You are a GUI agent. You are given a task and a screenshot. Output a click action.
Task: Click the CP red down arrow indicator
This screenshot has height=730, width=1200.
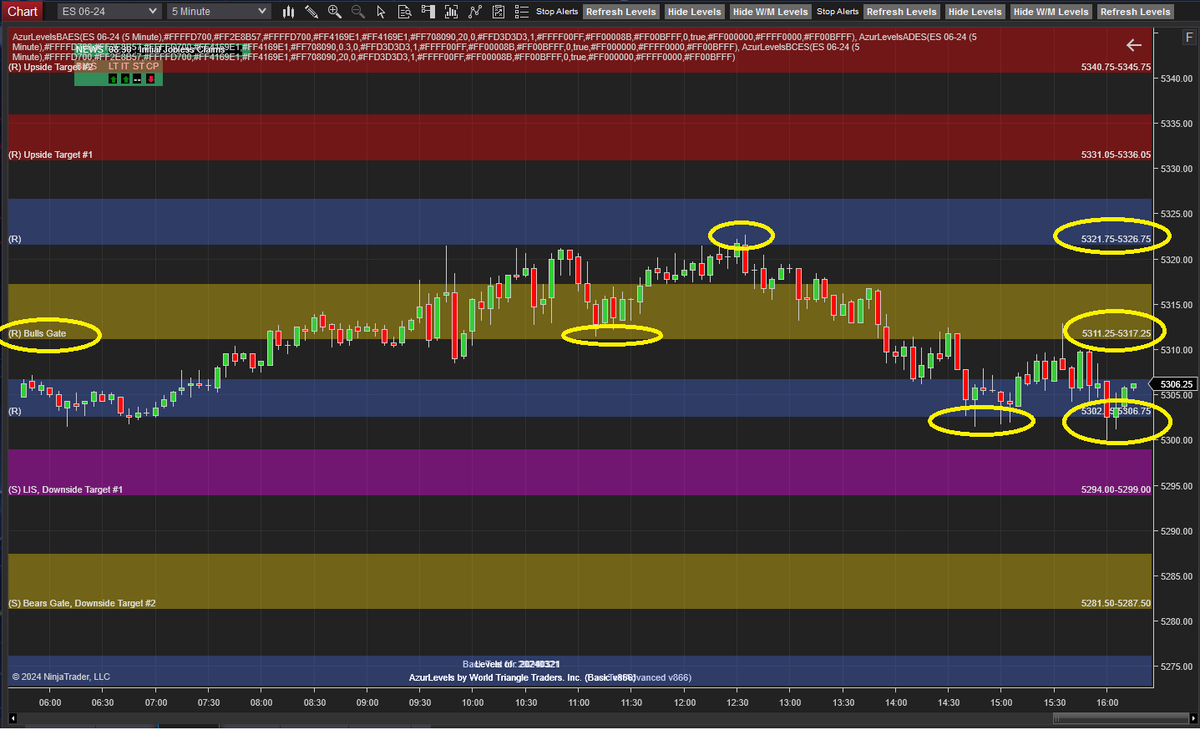pos(152,77)
